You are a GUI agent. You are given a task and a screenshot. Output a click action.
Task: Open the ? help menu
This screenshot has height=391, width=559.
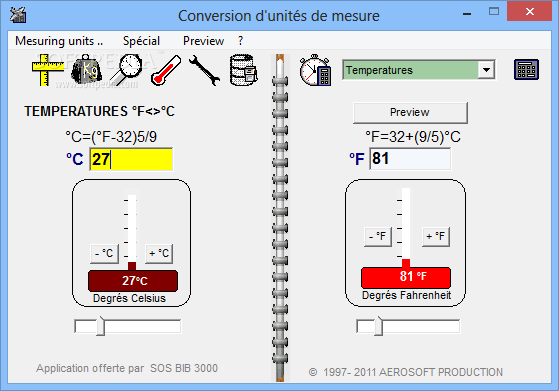click(x=241, y=41)
